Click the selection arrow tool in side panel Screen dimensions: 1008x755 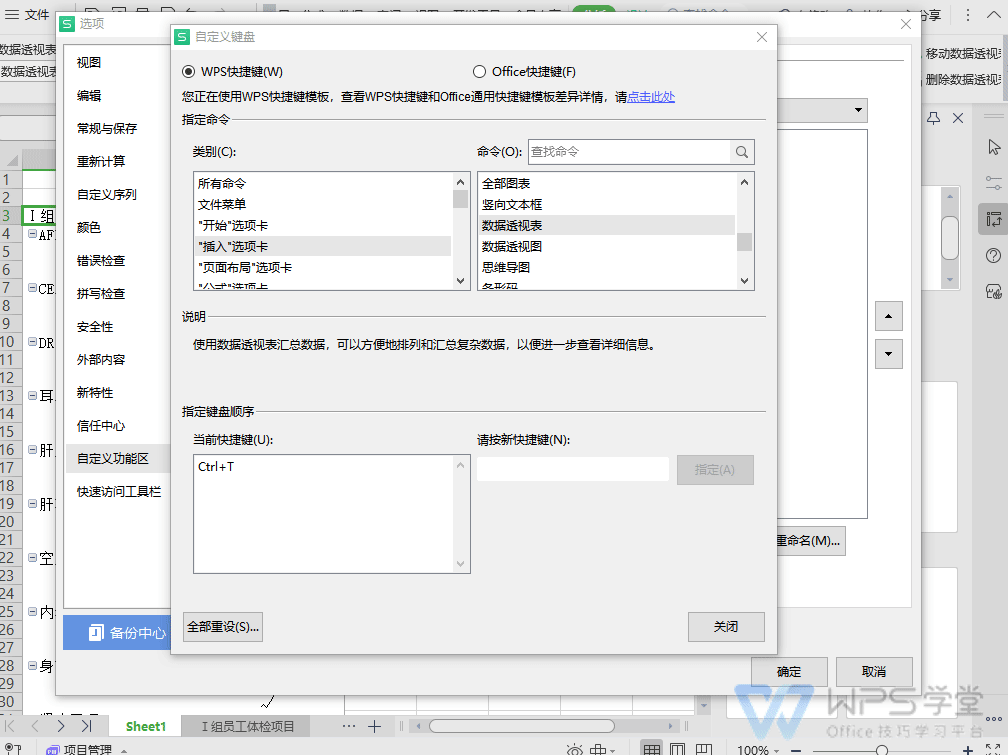point(994,147)
